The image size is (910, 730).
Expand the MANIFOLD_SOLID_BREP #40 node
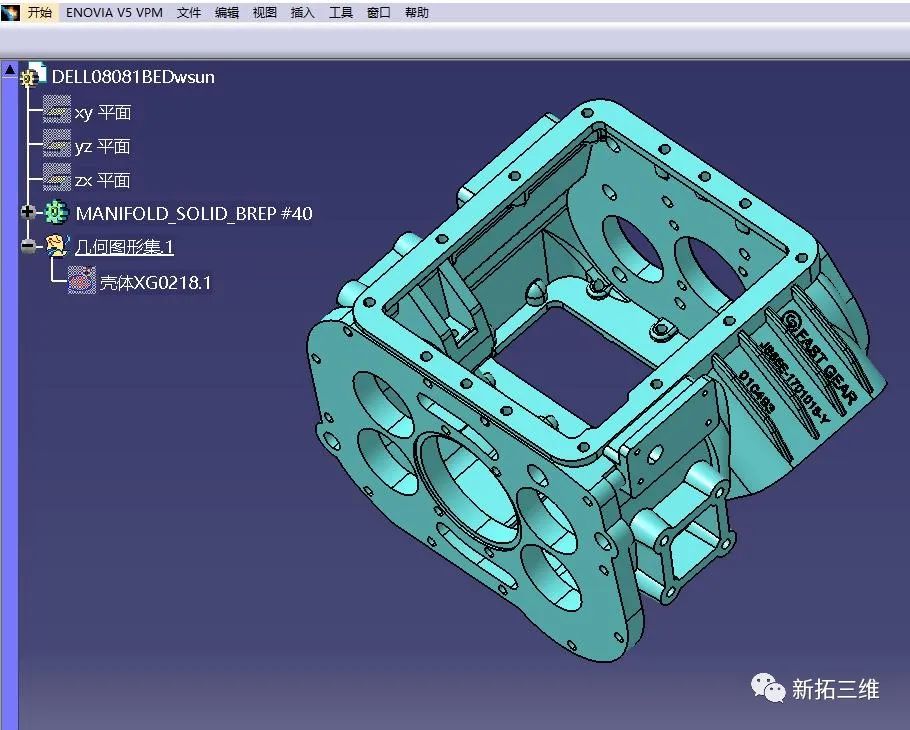(x=27, y=212)
